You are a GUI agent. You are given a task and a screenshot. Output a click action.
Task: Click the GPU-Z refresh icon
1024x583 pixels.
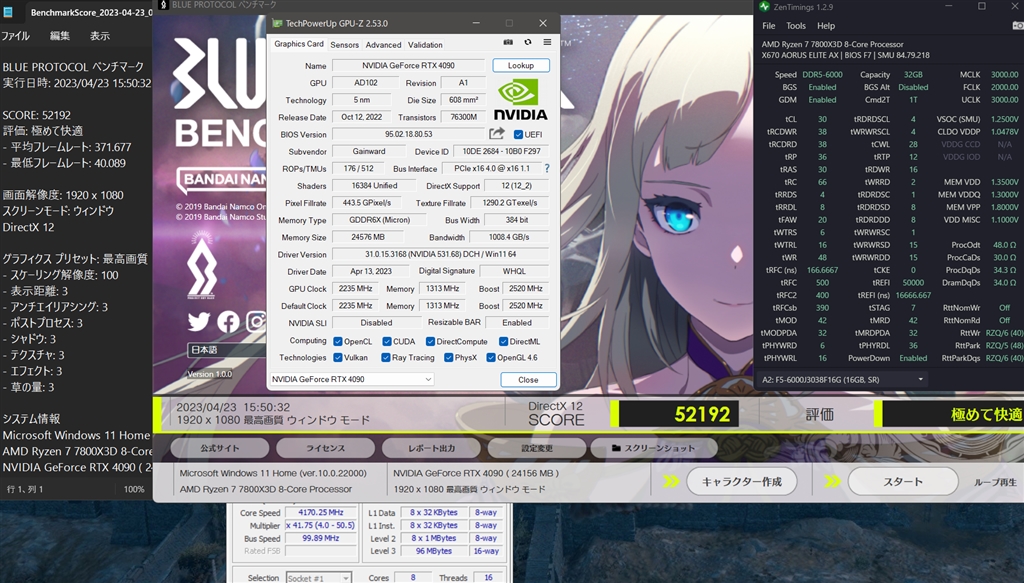pos(528,42)
